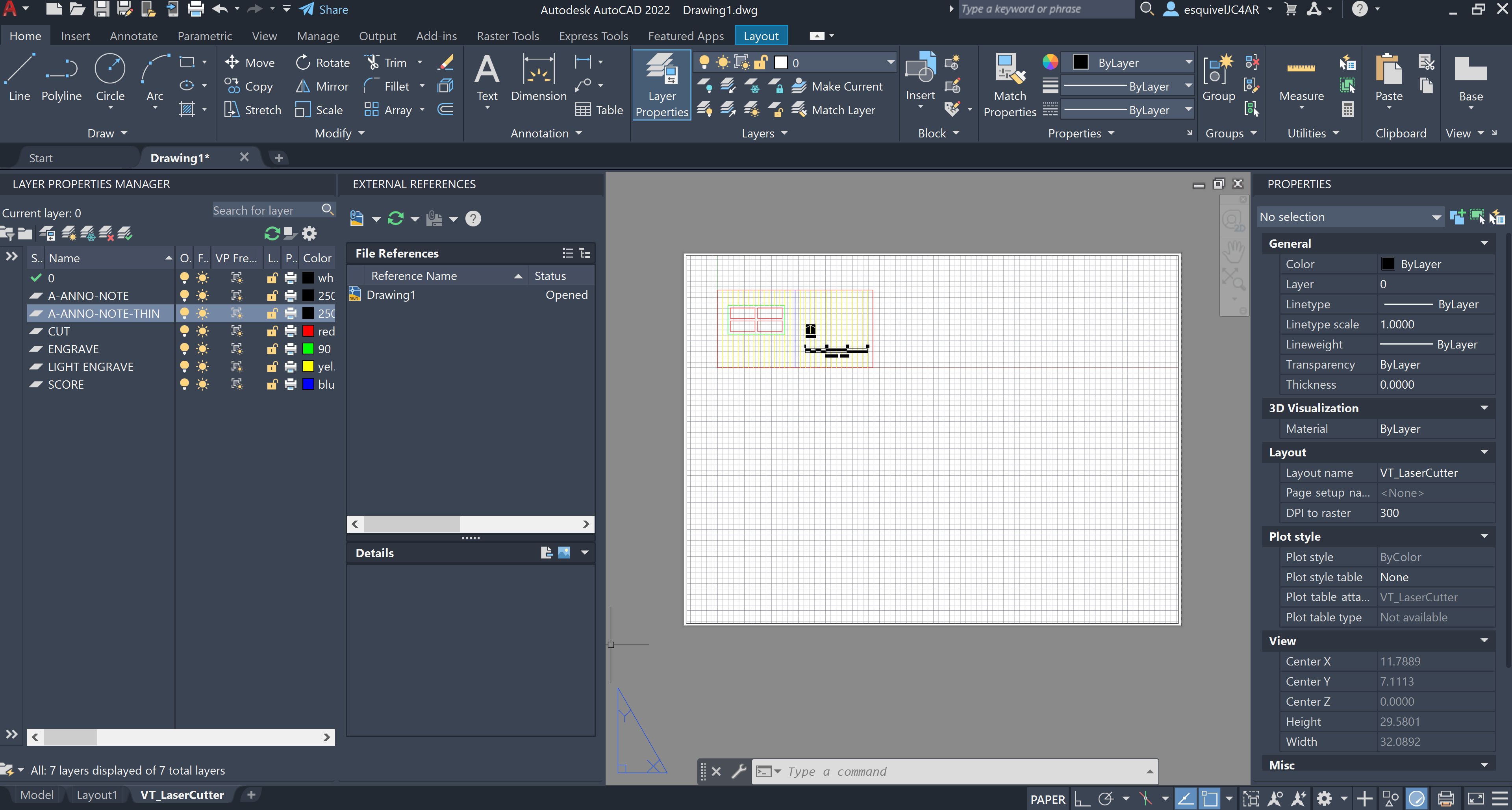1512x810 pixels.
Task: Select the Dimension tool
Action: point(538,77)
